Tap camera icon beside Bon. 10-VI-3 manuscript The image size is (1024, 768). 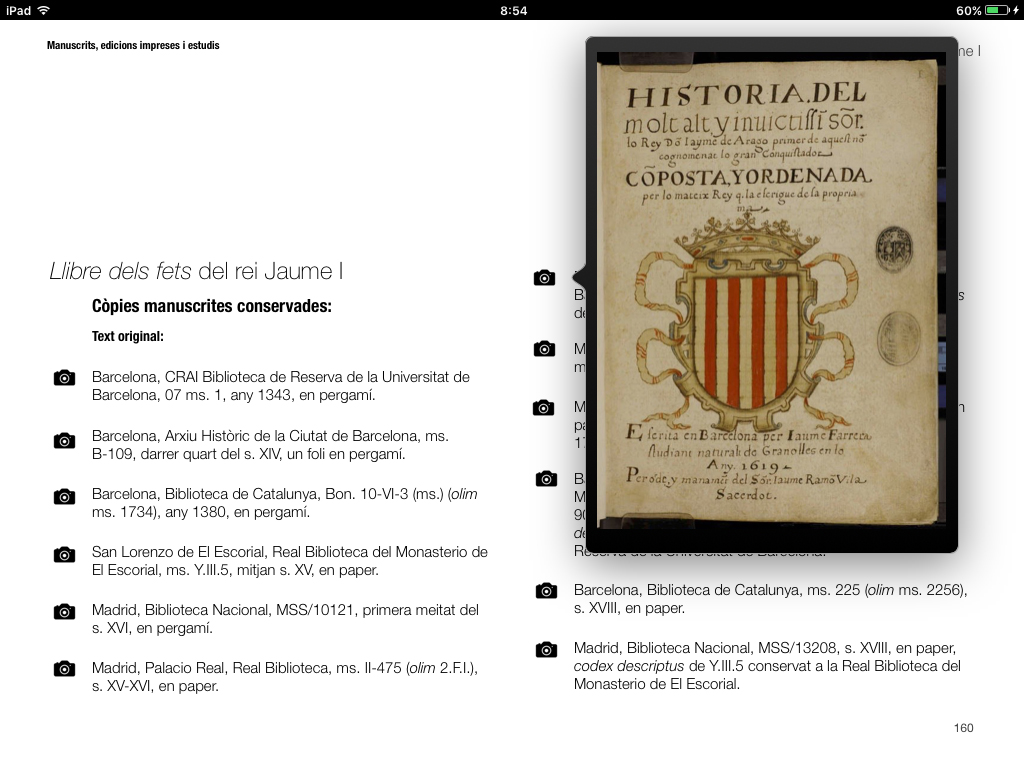pos(64,496)
